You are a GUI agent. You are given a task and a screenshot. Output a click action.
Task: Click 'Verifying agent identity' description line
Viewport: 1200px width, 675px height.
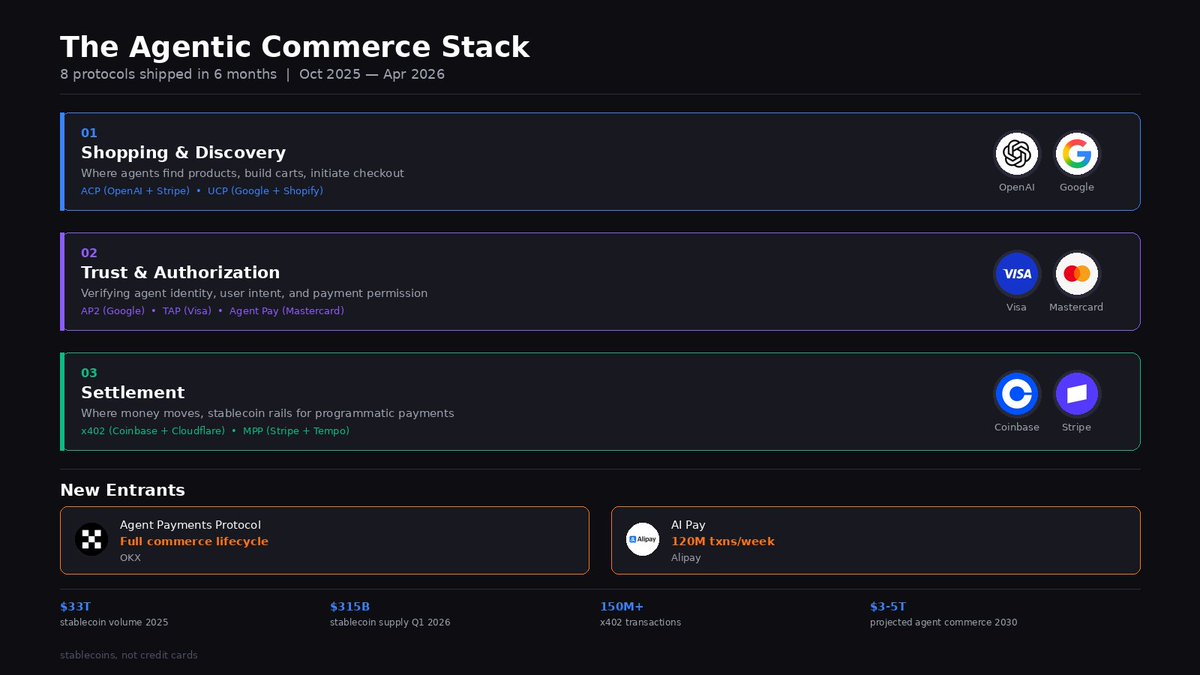coord(254,294)
